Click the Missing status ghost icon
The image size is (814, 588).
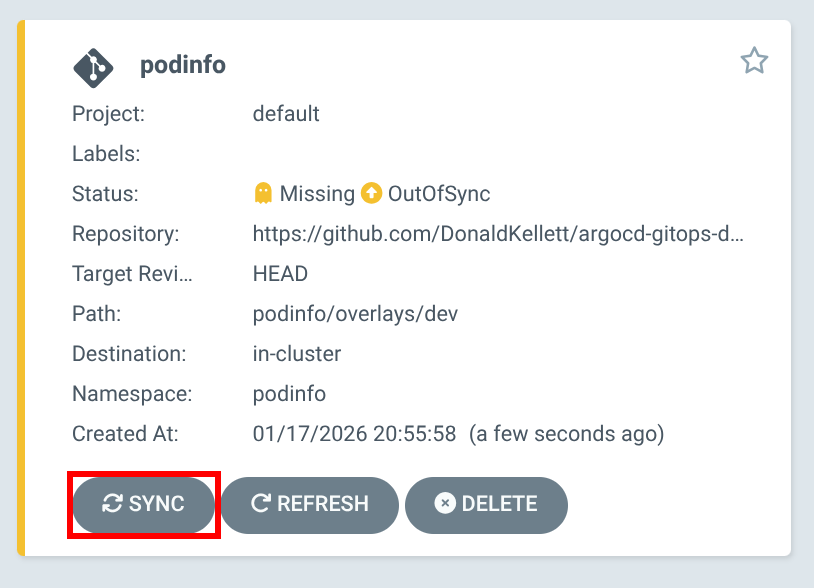[264, 193]
